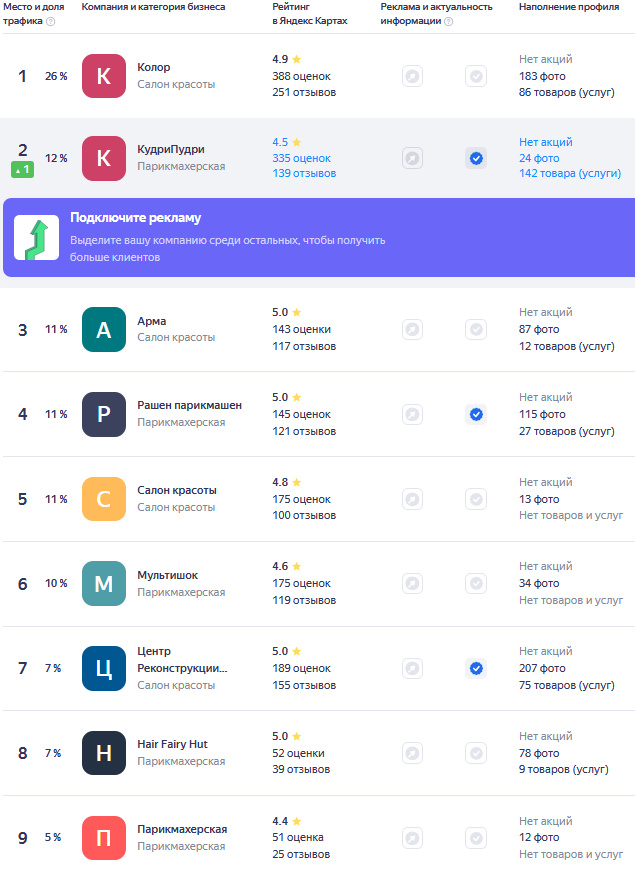The width and height of the screenshot is (635, 875).
Task: Select the company name Рашен парикмашен
Action: [x=190, y=406]
